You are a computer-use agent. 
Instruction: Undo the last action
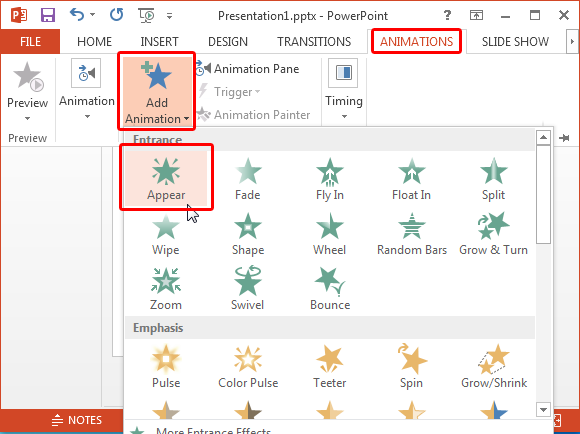(x=77, y=15)
